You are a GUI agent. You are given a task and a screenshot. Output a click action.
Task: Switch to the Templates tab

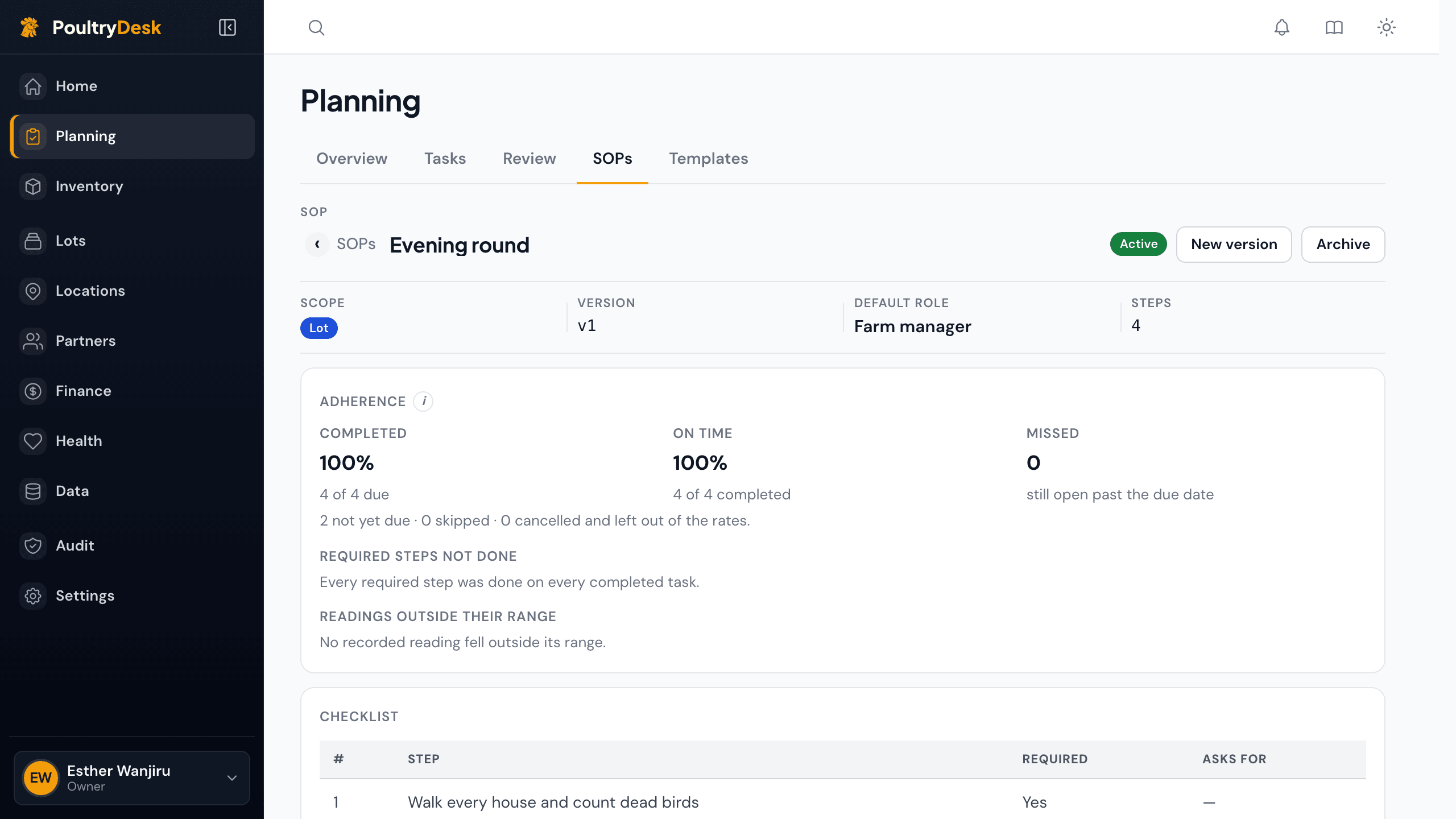pos(708,159)
